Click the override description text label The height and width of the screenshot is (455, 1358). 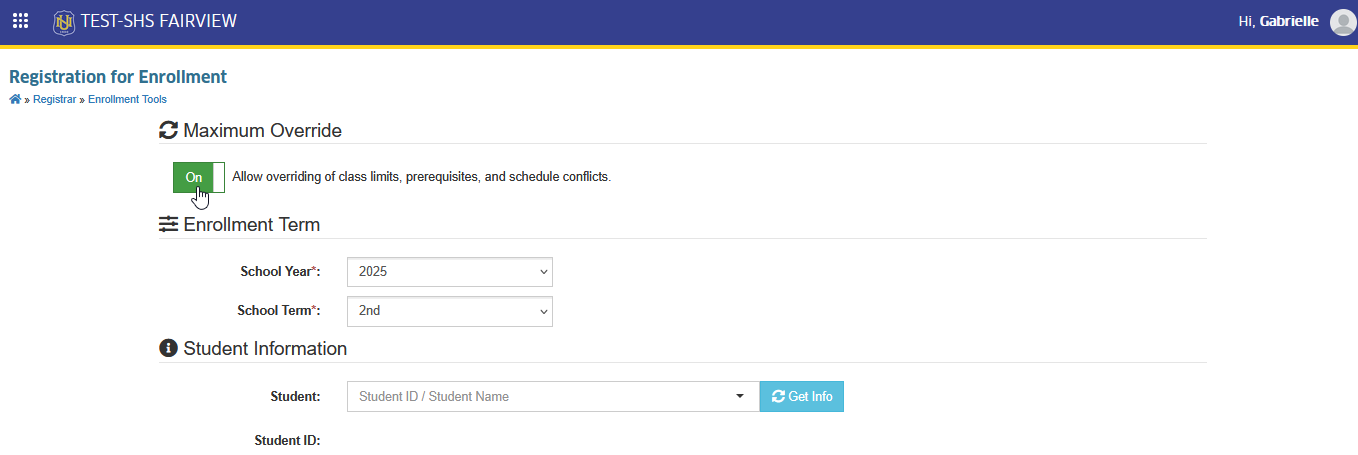point(421,177)
